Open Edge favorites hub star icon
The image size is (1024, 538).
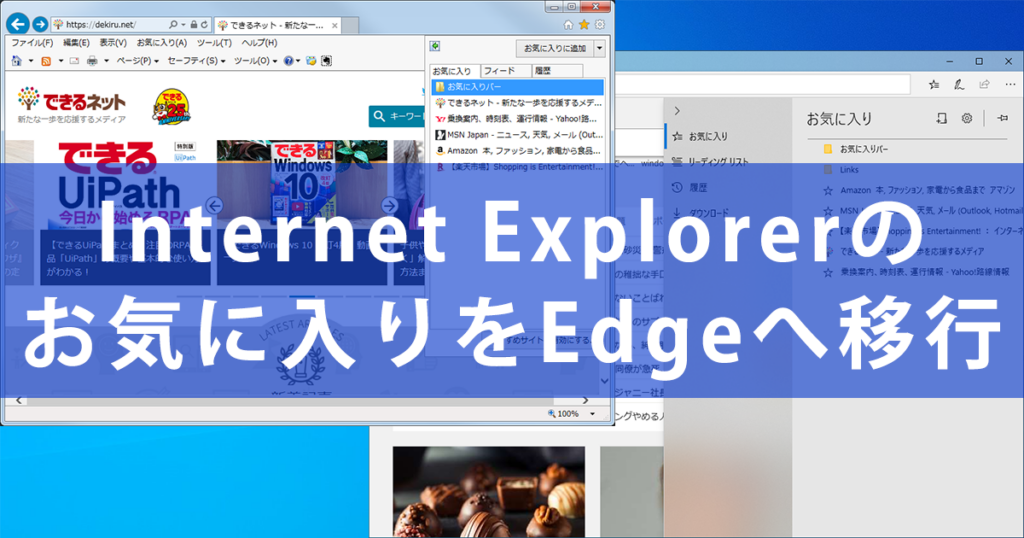934,84
